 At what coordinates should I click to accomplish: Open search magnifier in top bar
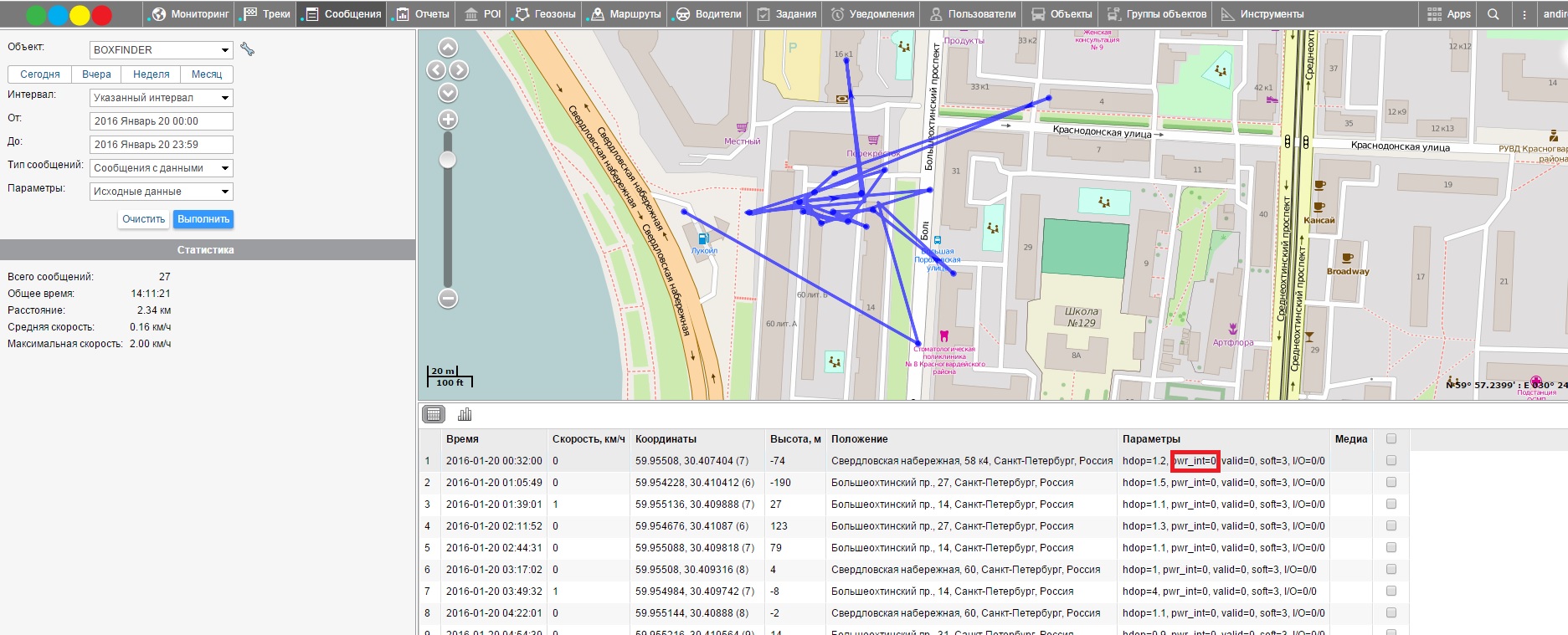coord(1493,14)
